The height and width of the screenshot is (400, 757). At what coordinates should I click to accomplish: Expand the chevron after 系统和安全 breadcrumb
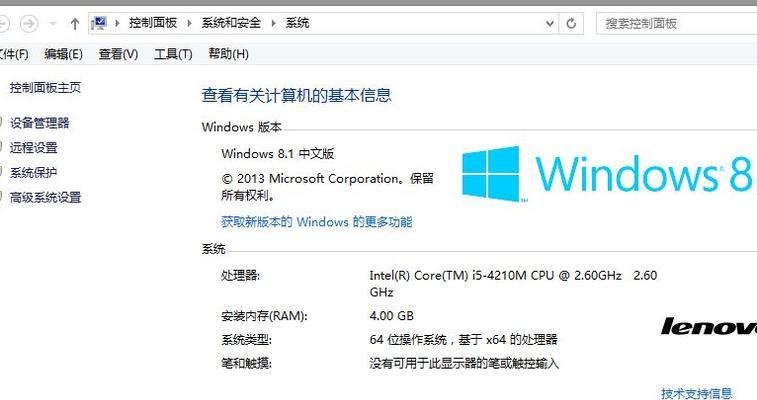pyautogui.click(x=273, y=23)
